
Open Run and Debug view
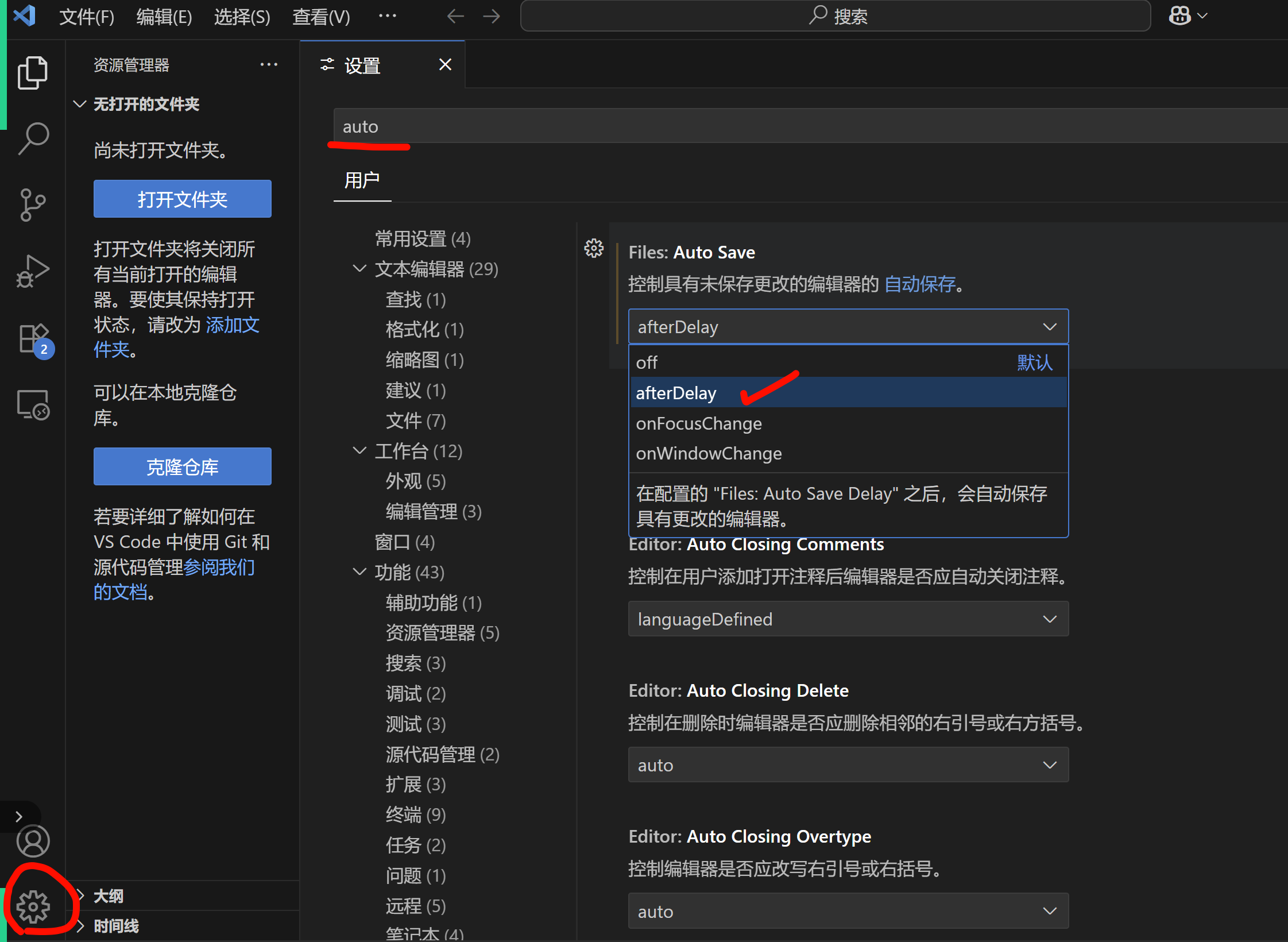[x=33, y=271]
